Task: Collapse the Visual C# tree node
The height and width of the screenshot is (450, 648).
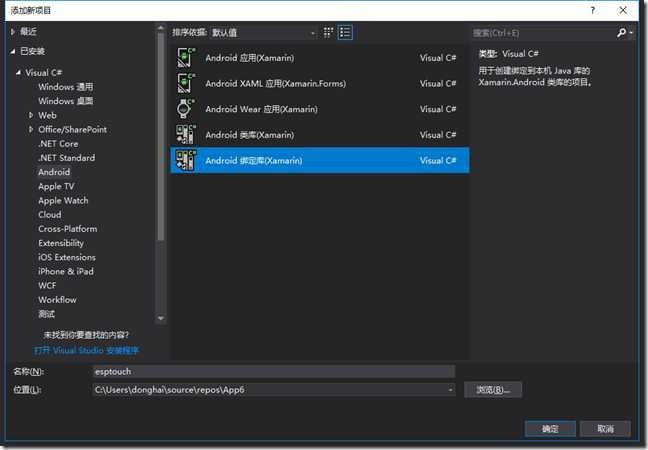Action: tap(18, 72)
